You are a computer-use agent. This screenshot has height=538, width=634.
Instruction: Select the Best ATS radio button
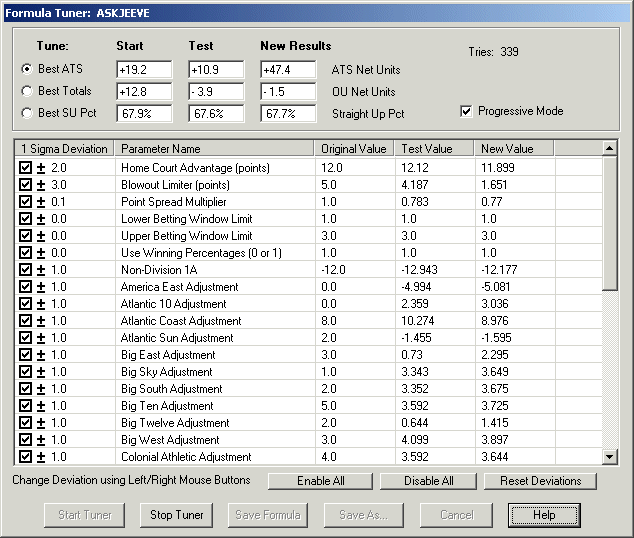[x=27, y=69]
